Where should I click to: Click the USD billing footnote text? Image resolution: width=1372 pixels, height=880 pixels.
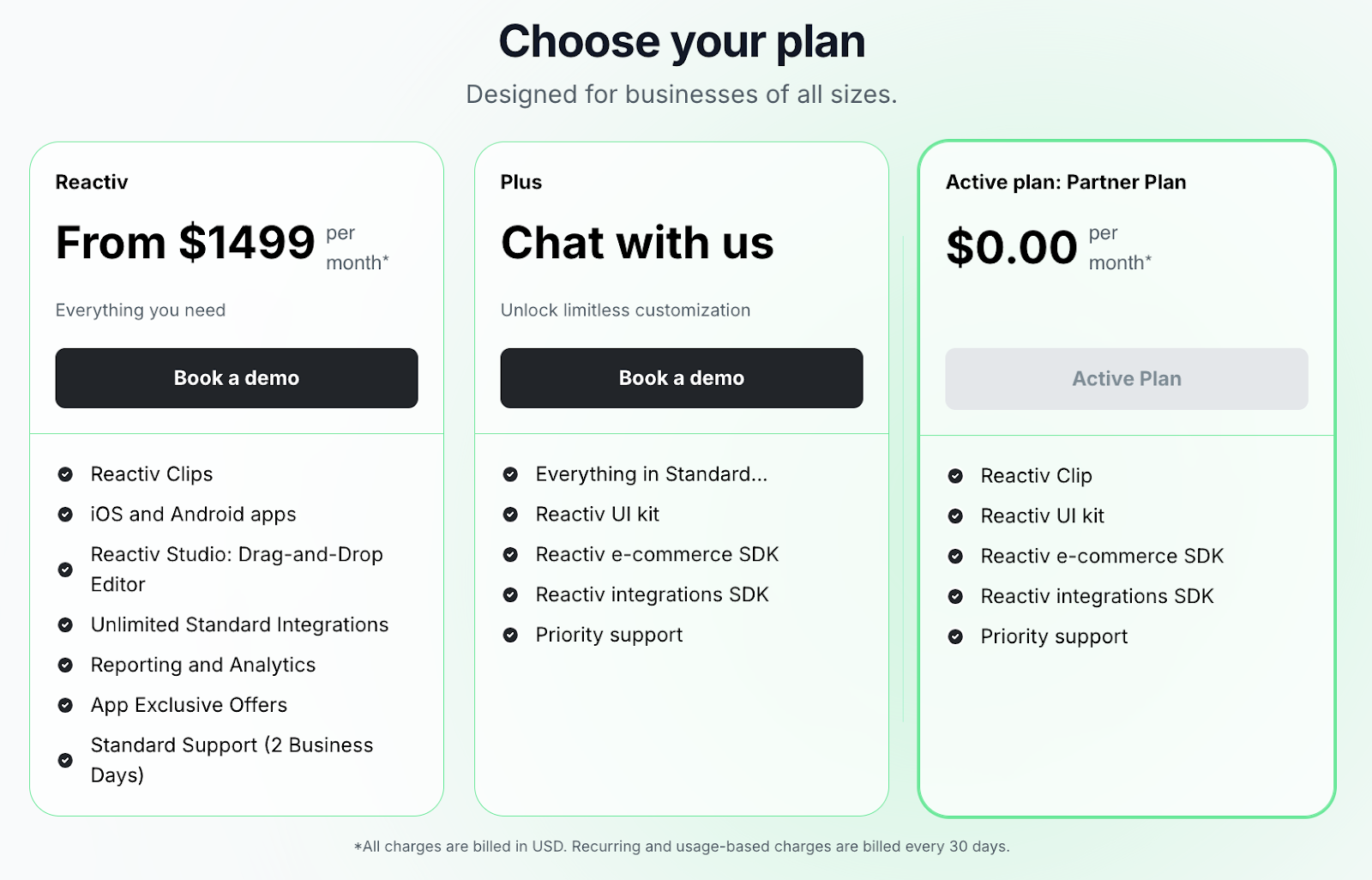[x=682, y=847]
